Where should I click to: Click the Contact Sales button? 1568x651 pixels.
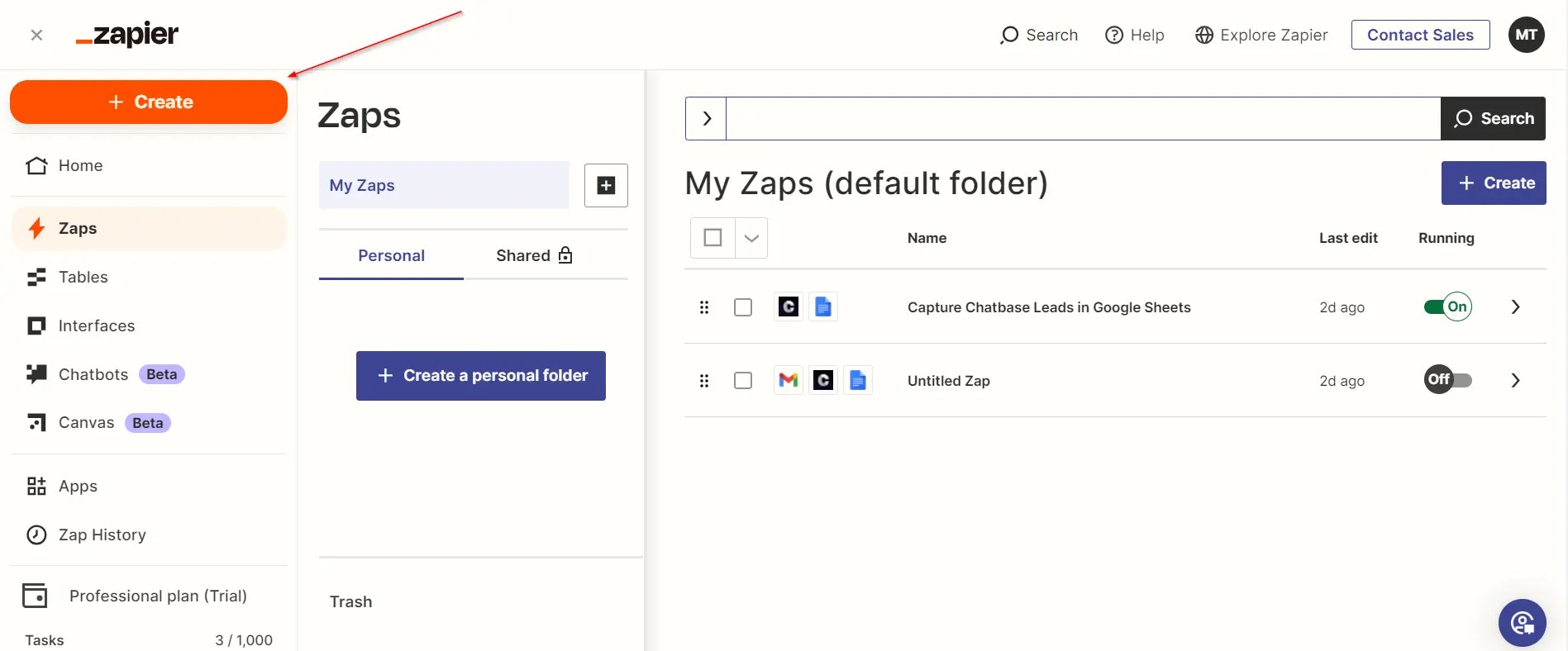click(1420, 35)
